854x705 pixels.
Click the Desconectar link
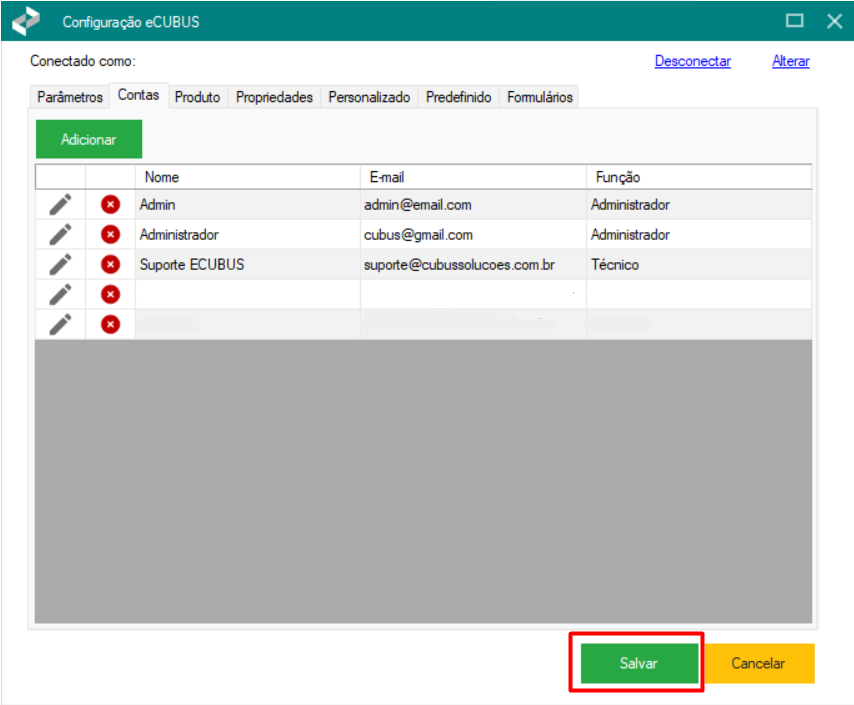[x=692, y=61]
